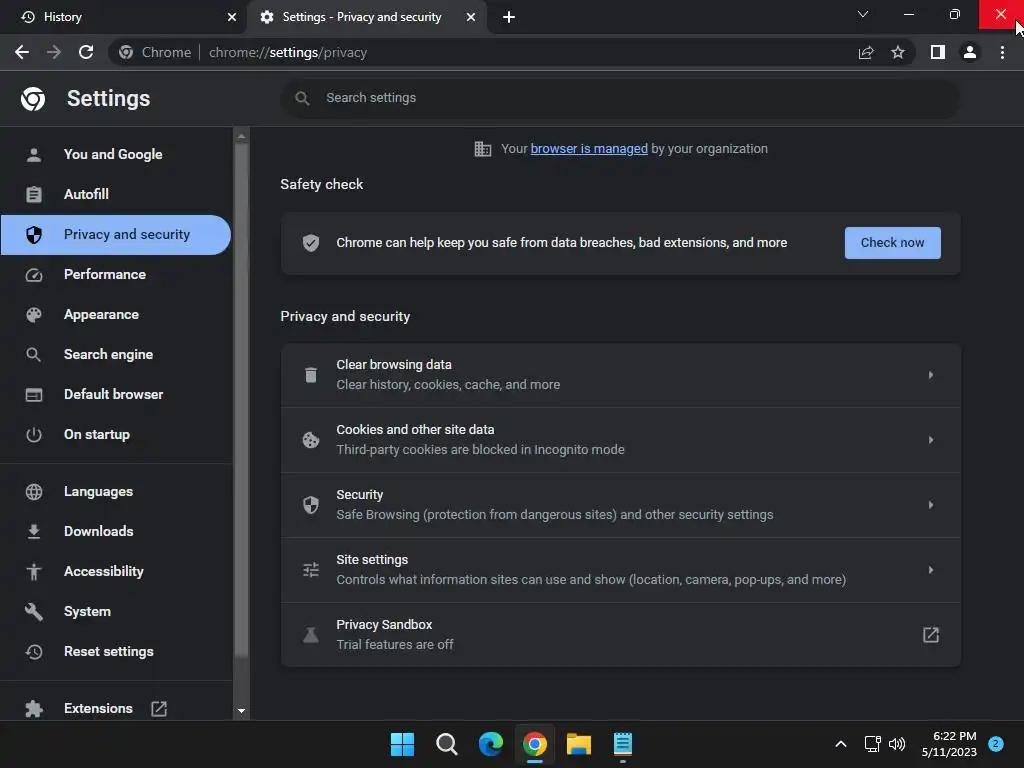Show hidden system tray icons

pos(841,744)
